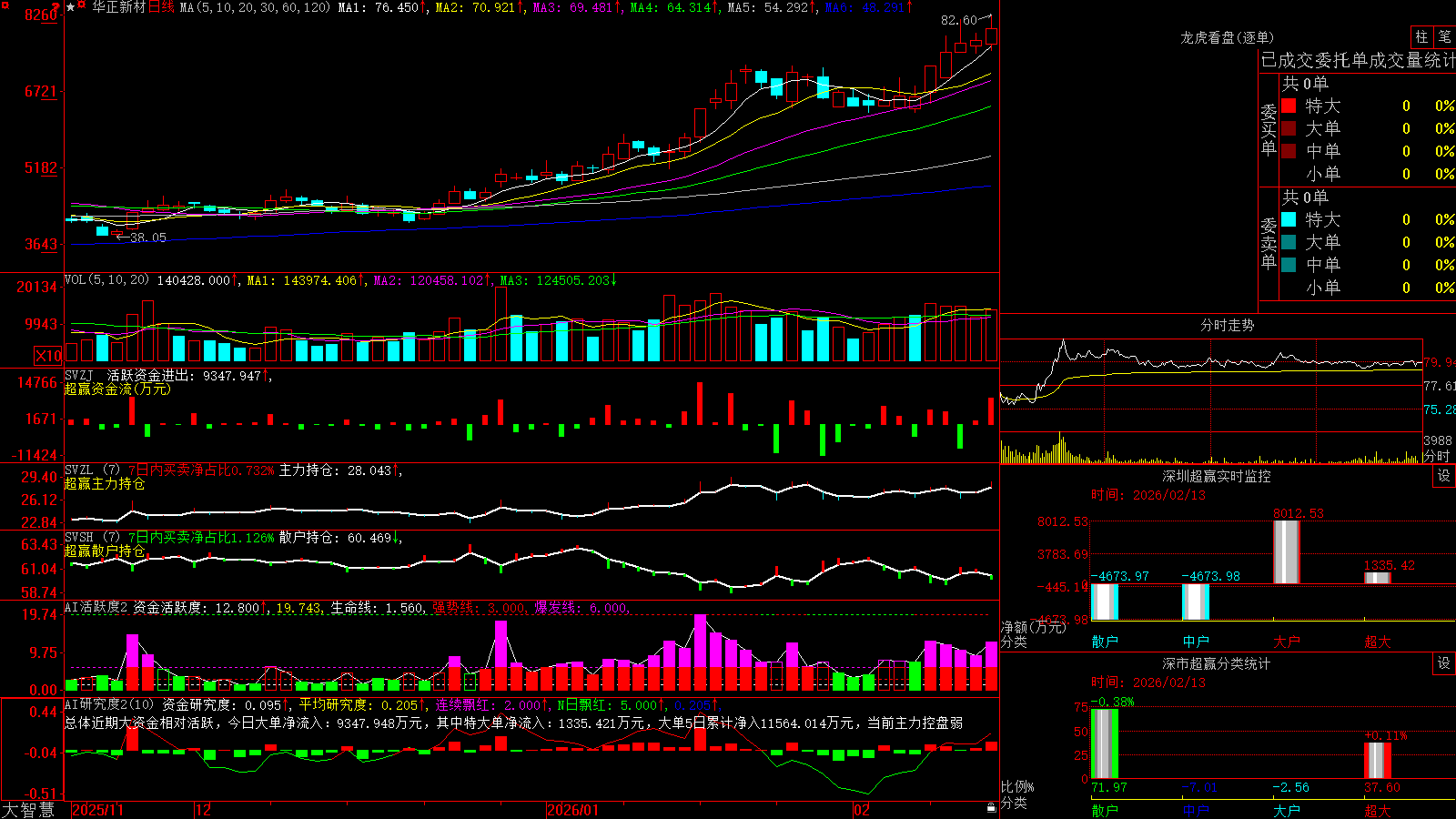Open 设 settings of 深市超赢分类统计
This screenshot has height=819, width=1456.
click(1444, 663)
